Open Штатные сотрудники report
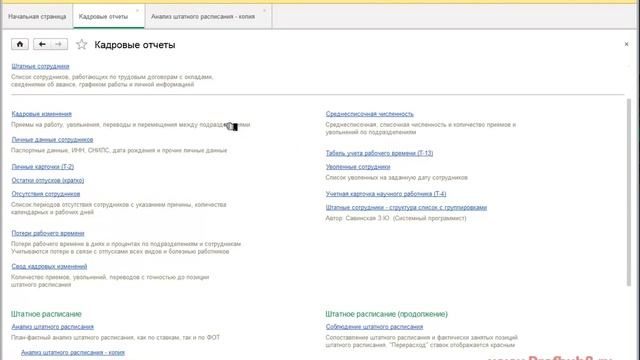This screenshot has height=360, width=640. point(40,66)
